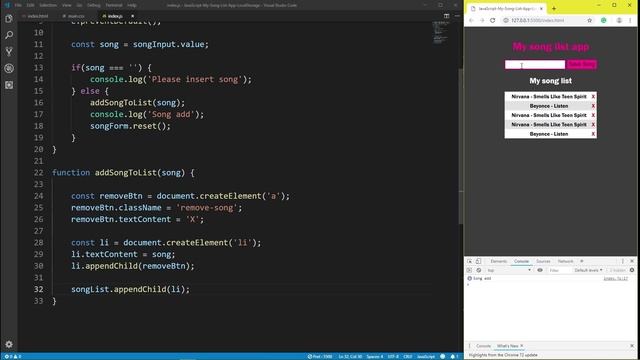
Task: Click the code minimap
Action: (440, 33)
